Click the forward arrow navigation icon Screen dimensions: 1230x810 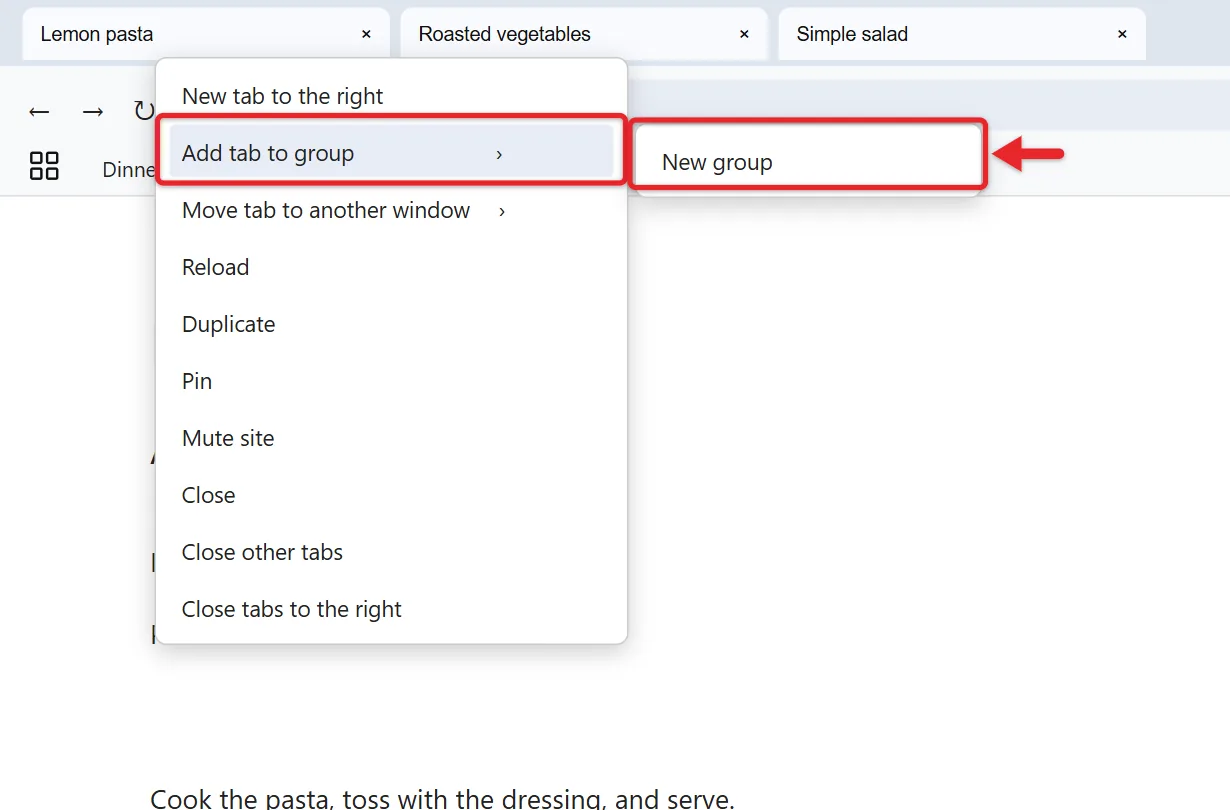[93, 112]
